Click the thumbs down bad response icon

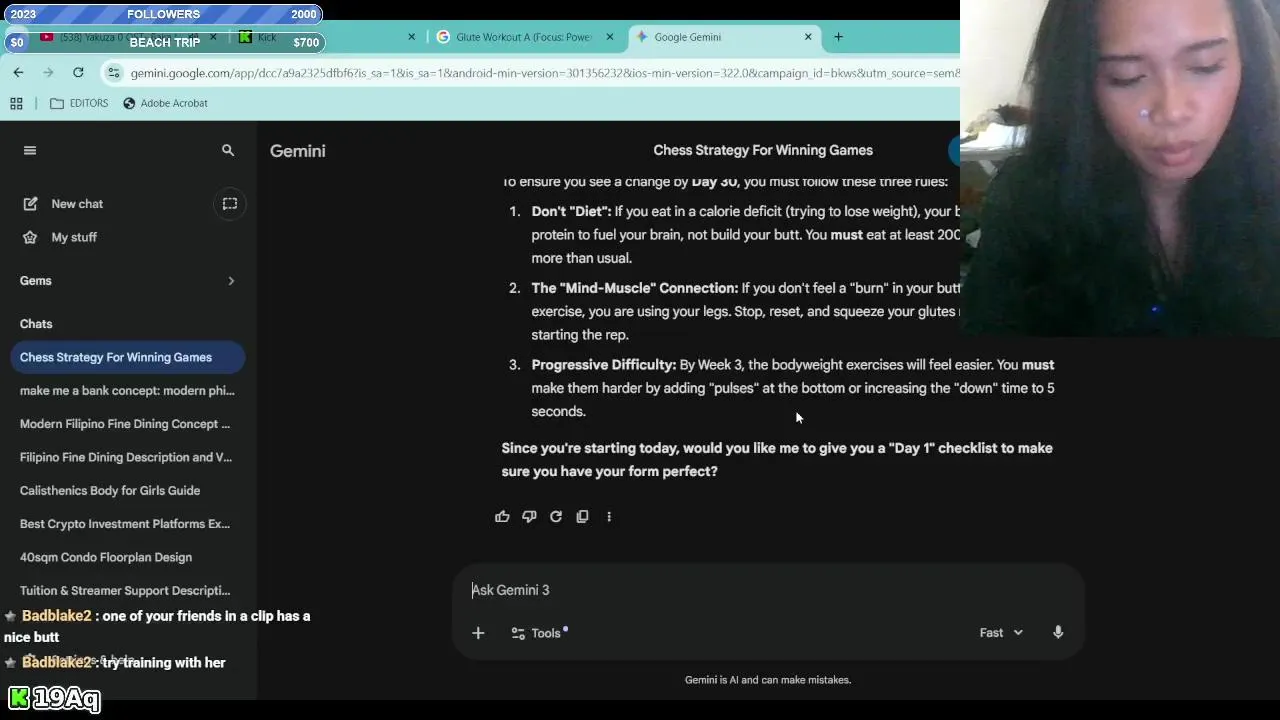[529, 517]
